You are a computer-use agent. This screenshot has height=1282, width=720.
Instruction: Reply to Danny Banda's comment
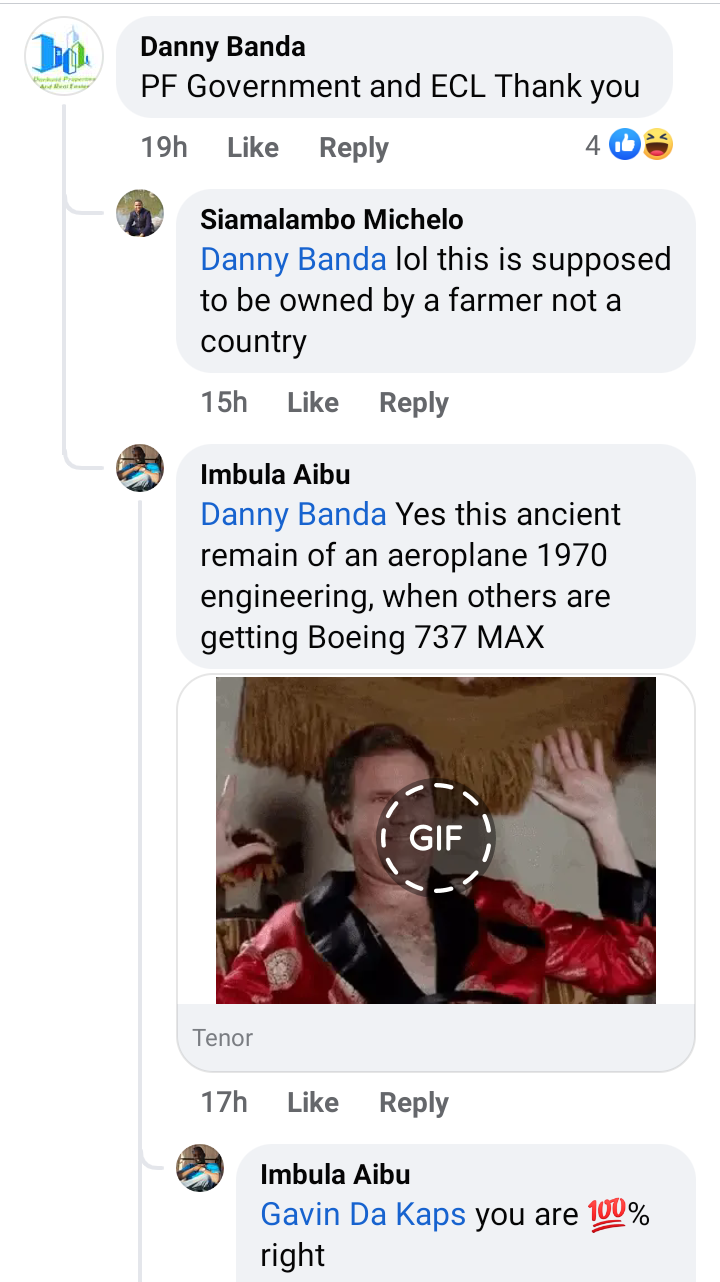[353, 148]
